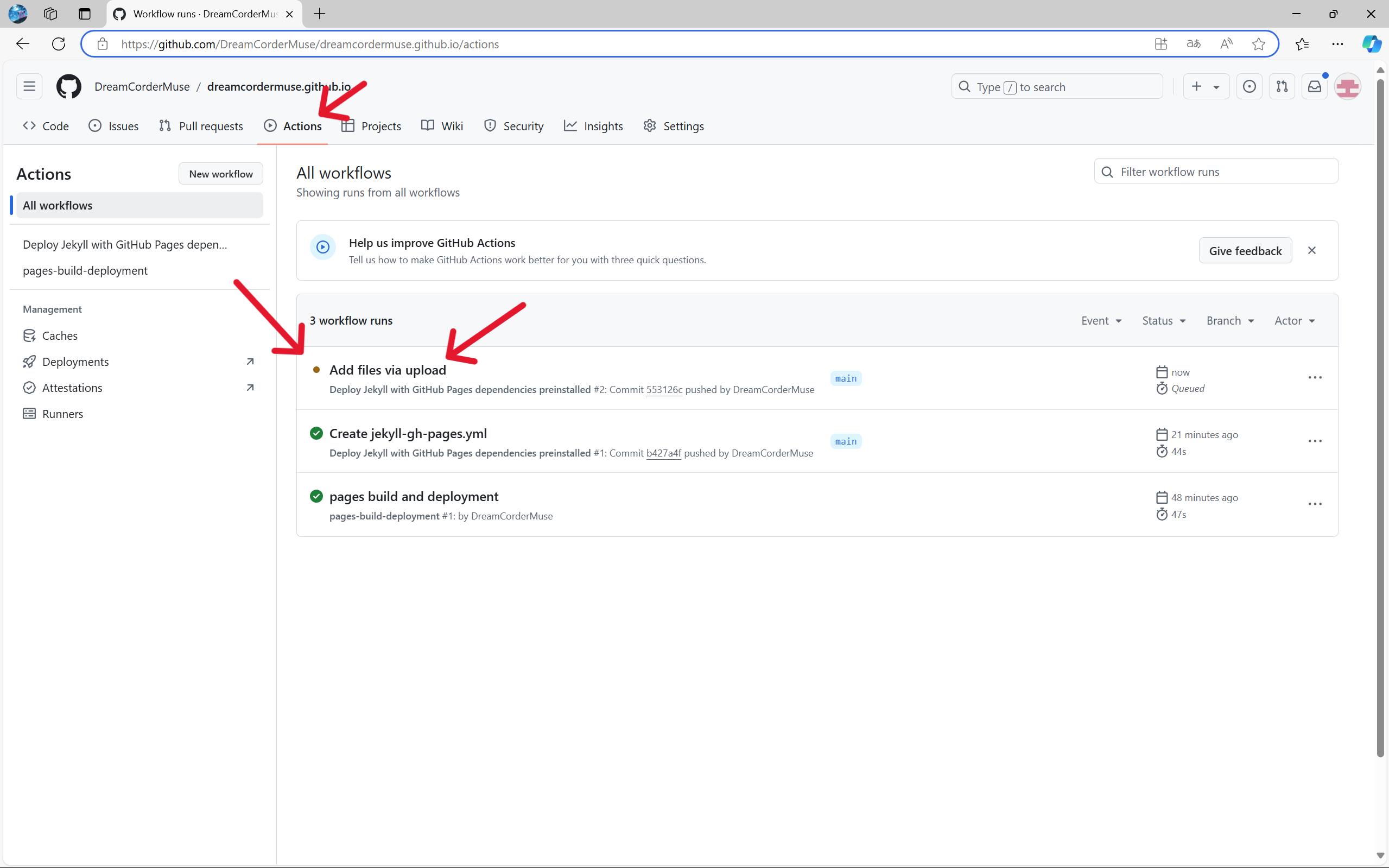Switch to the Security tab
The width and height of the screenshot is (1389, 868).
coord(513,126)
